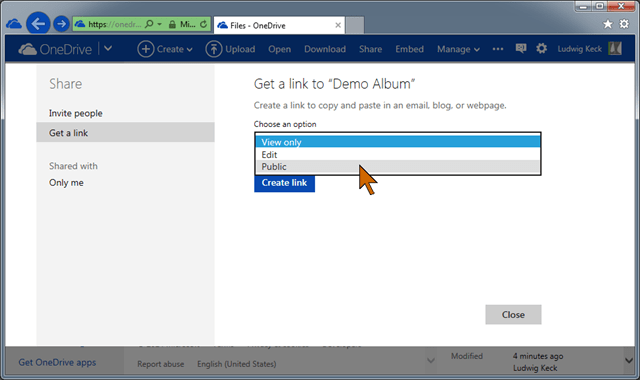
Task: Click the padlock security icon
Action: (x=172, y=24)
